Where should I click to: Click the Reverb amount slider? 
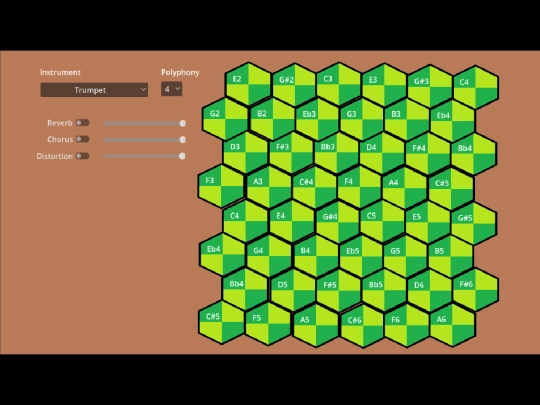click(x=145, y=123)
